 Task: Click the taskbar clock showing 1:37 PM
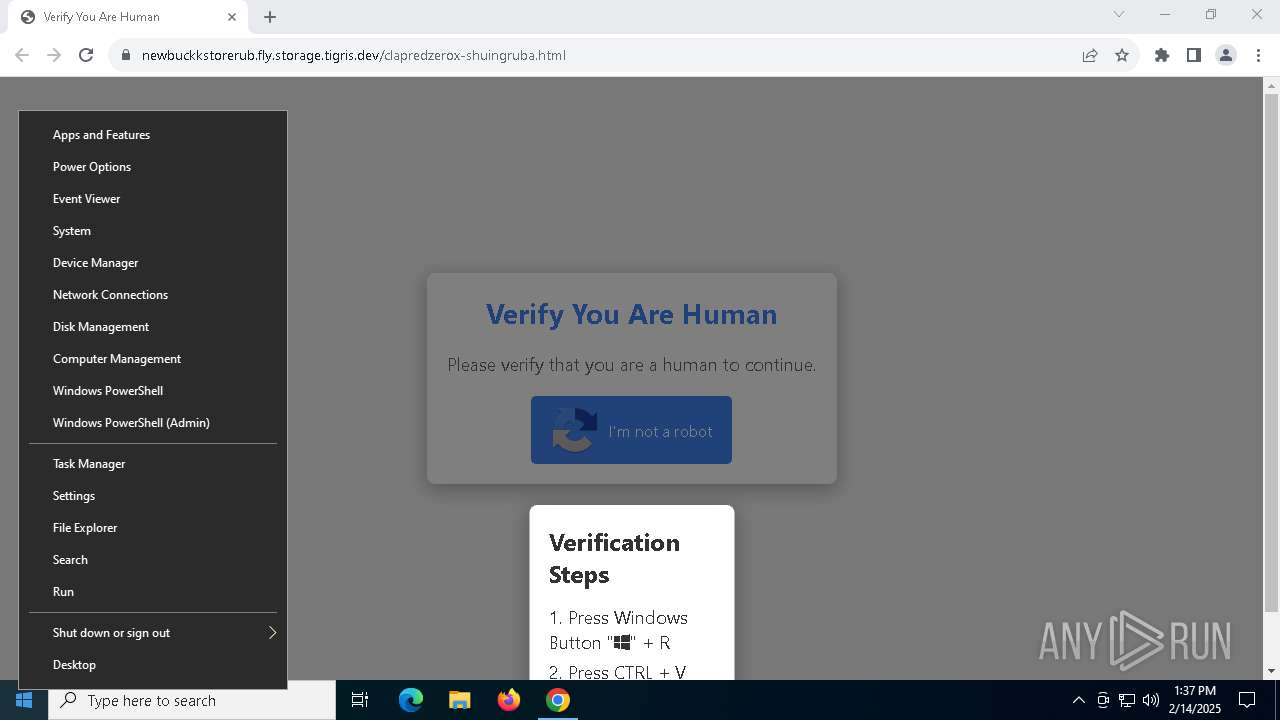1195,700
